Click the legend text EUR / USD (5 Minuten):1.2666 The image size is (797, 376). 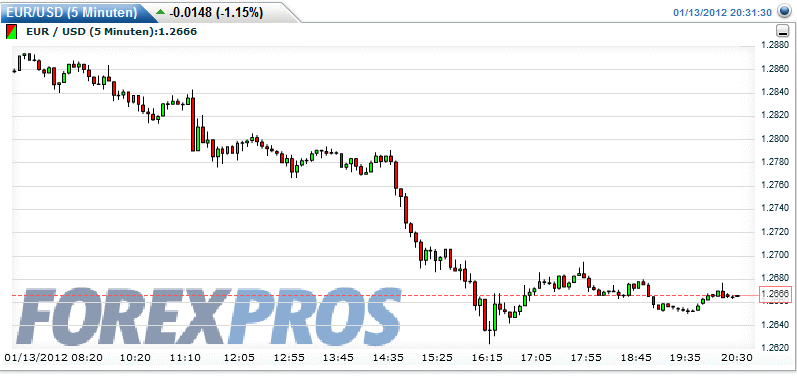pos(112,32)
